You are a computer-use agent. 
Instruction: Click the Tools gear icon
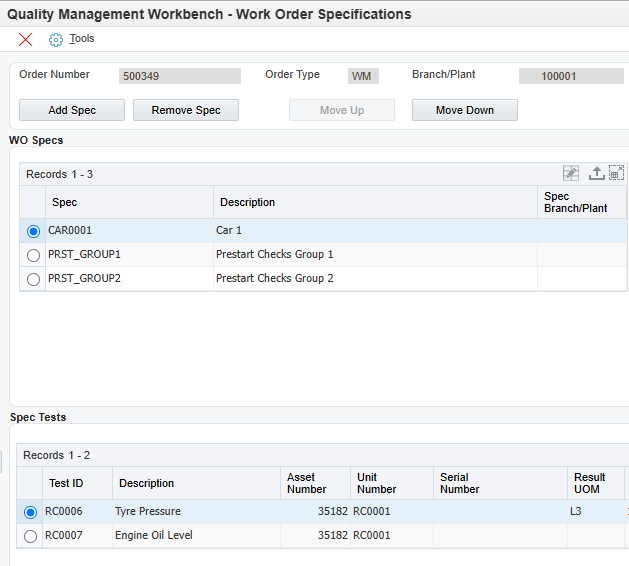(56, 39)
